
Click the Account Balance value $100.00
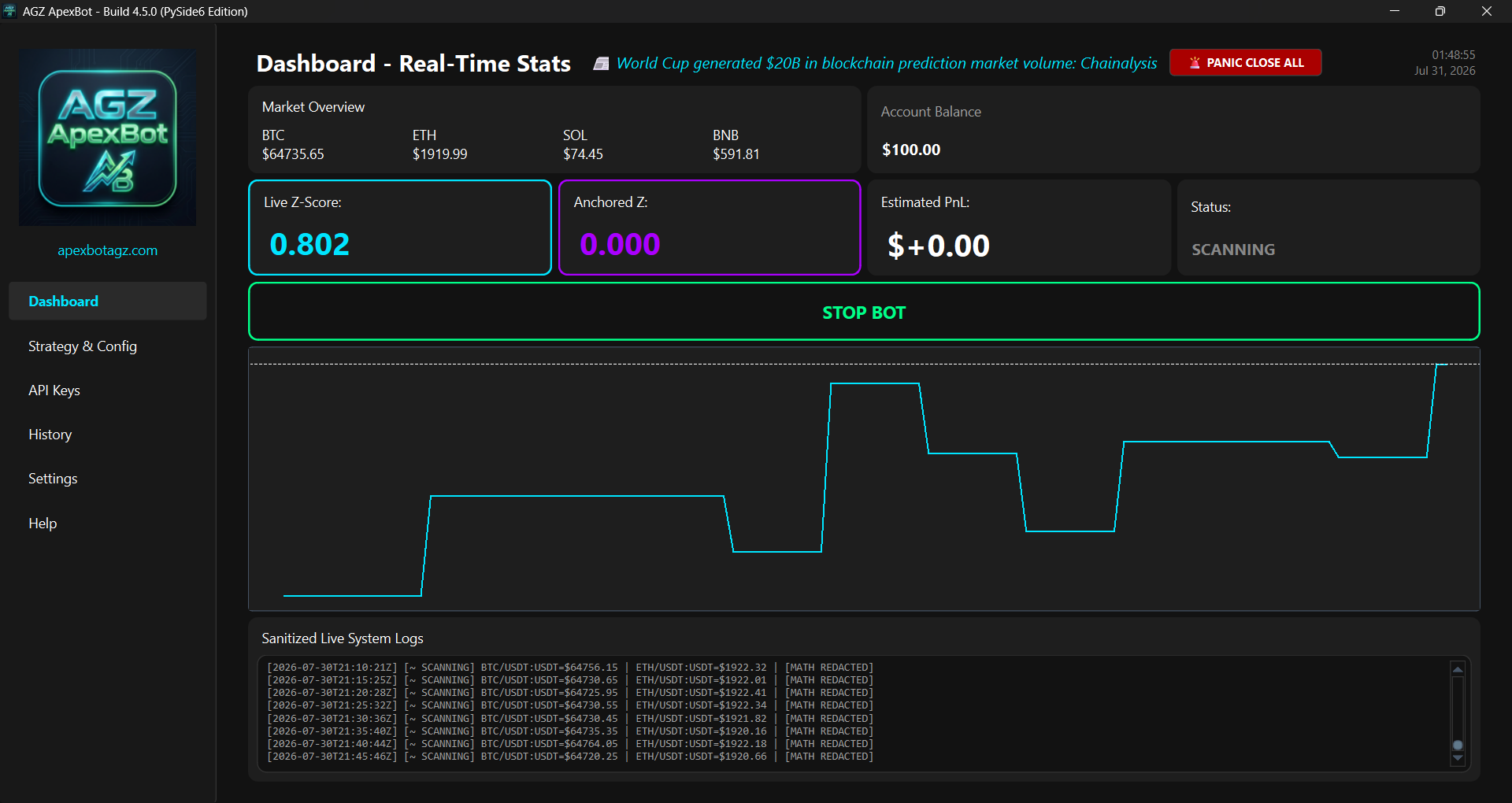(911, 150)
